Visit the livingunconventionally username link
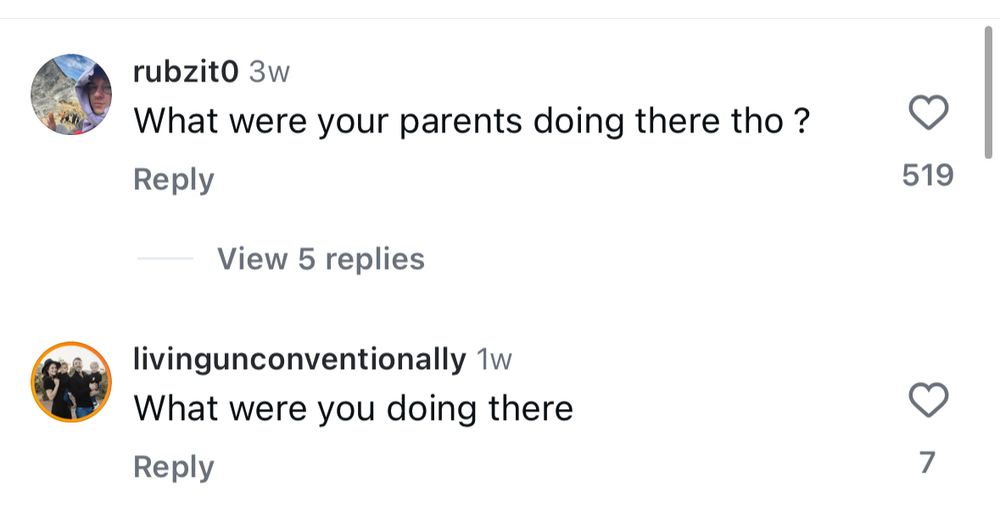The height and width of the screenshot is (516, 1000). (x=299, y=359)
